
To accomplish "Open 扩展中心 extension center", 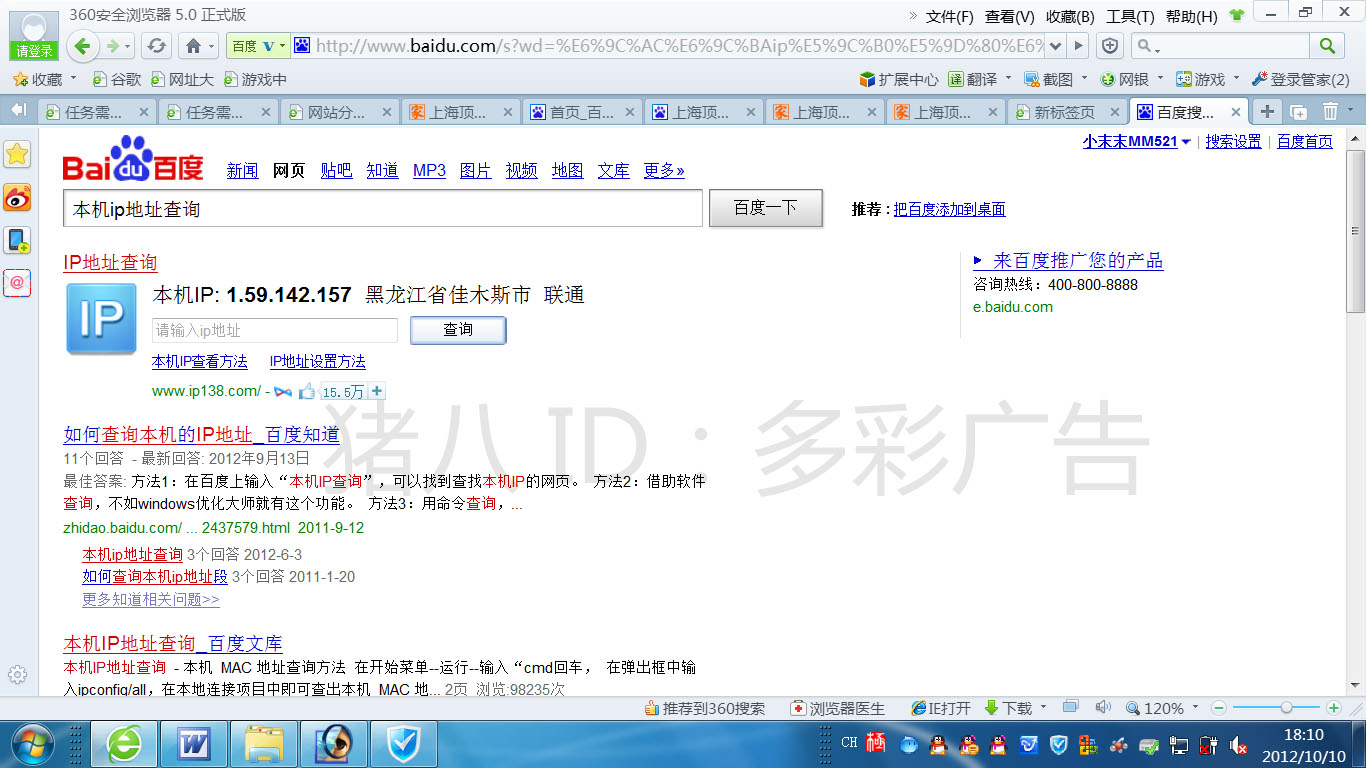I will point(899,79).
